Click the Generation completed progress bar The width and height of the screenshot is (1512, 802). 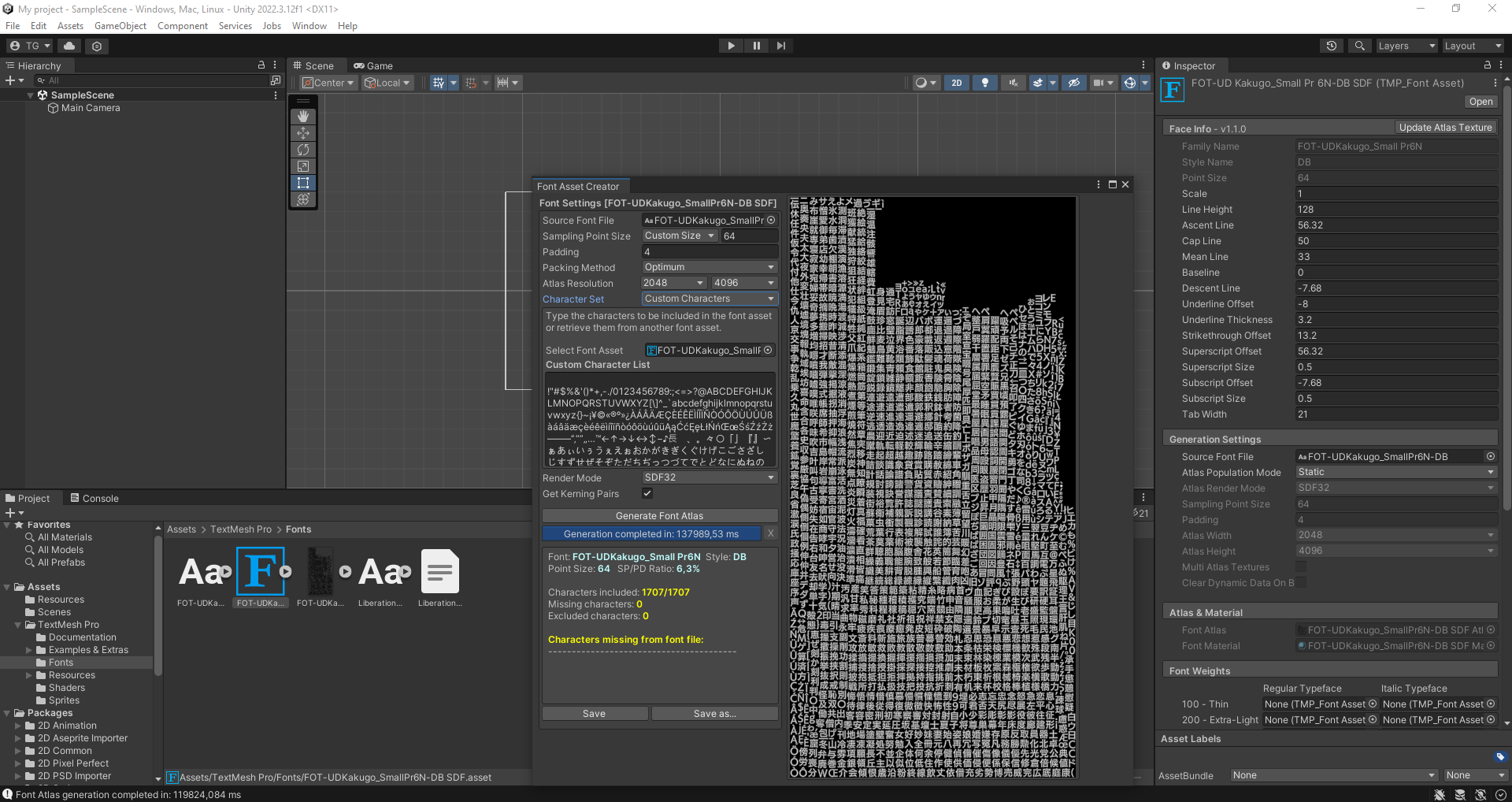(x=652, y=534)
